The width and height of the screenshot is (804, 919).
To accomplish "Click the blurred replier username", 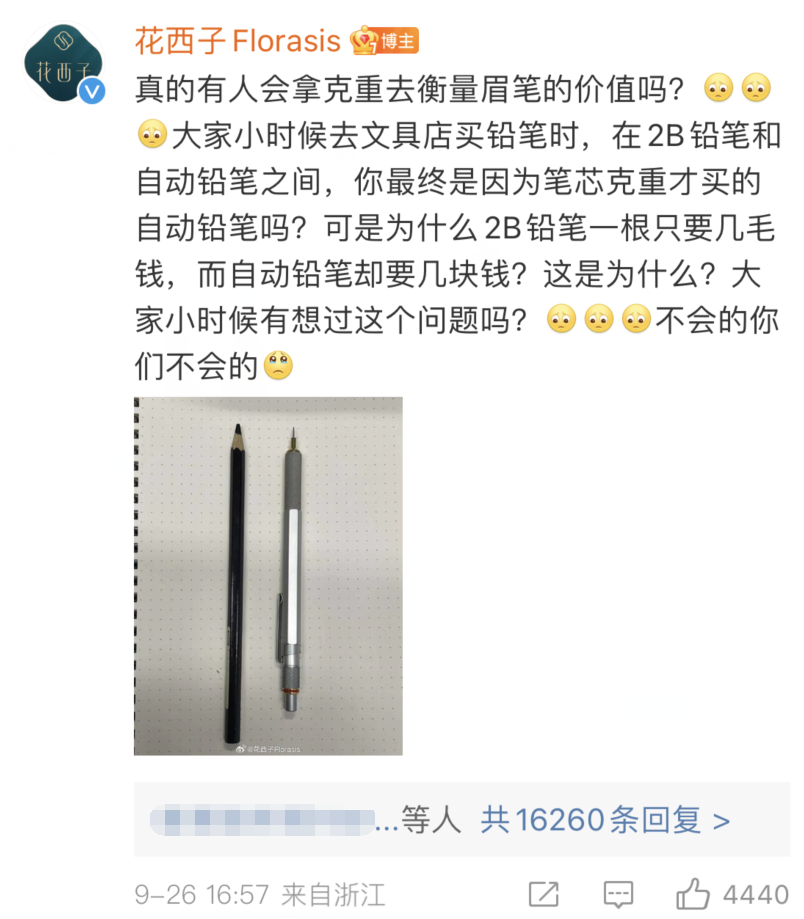I will point(262,819).
